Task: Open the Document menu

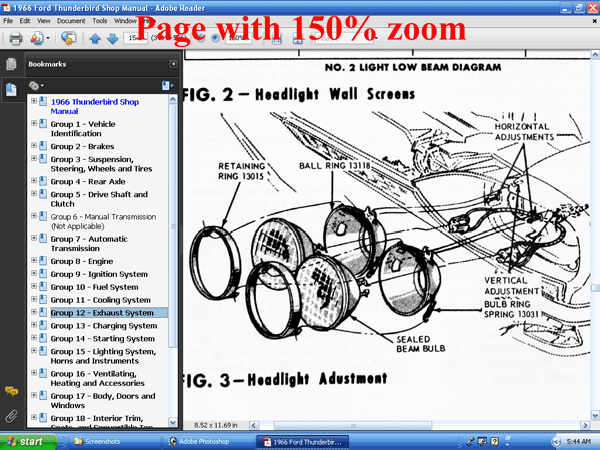Action: (x=71, y=21)
